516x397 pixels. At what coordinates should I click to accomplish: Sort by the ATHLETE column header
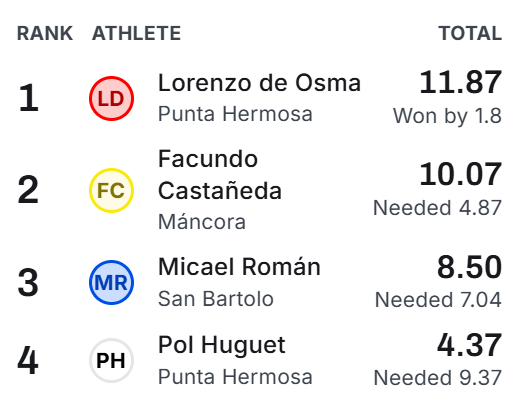coord(136,33)
